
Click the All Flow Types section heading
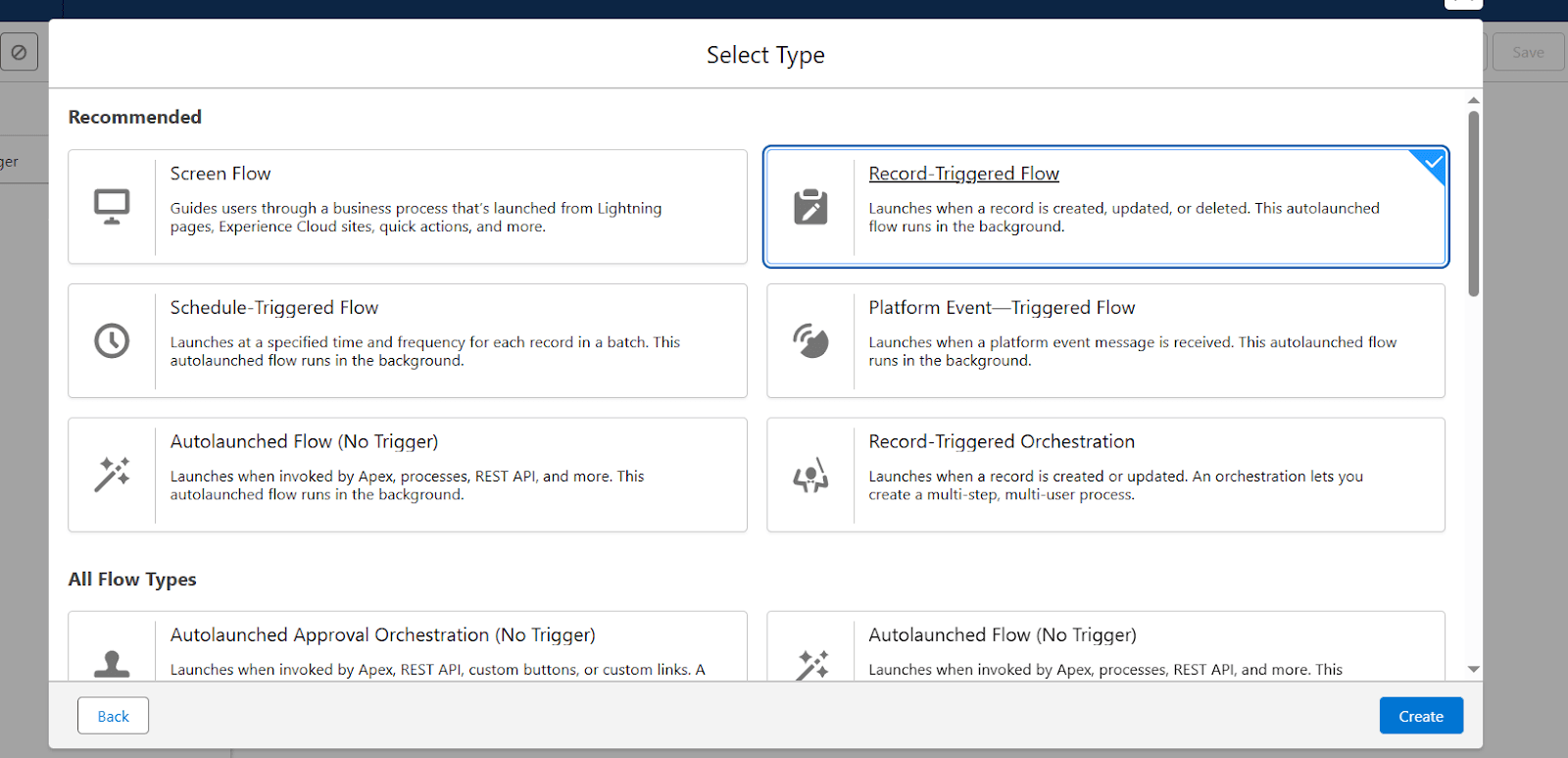[x=132, y=580]
